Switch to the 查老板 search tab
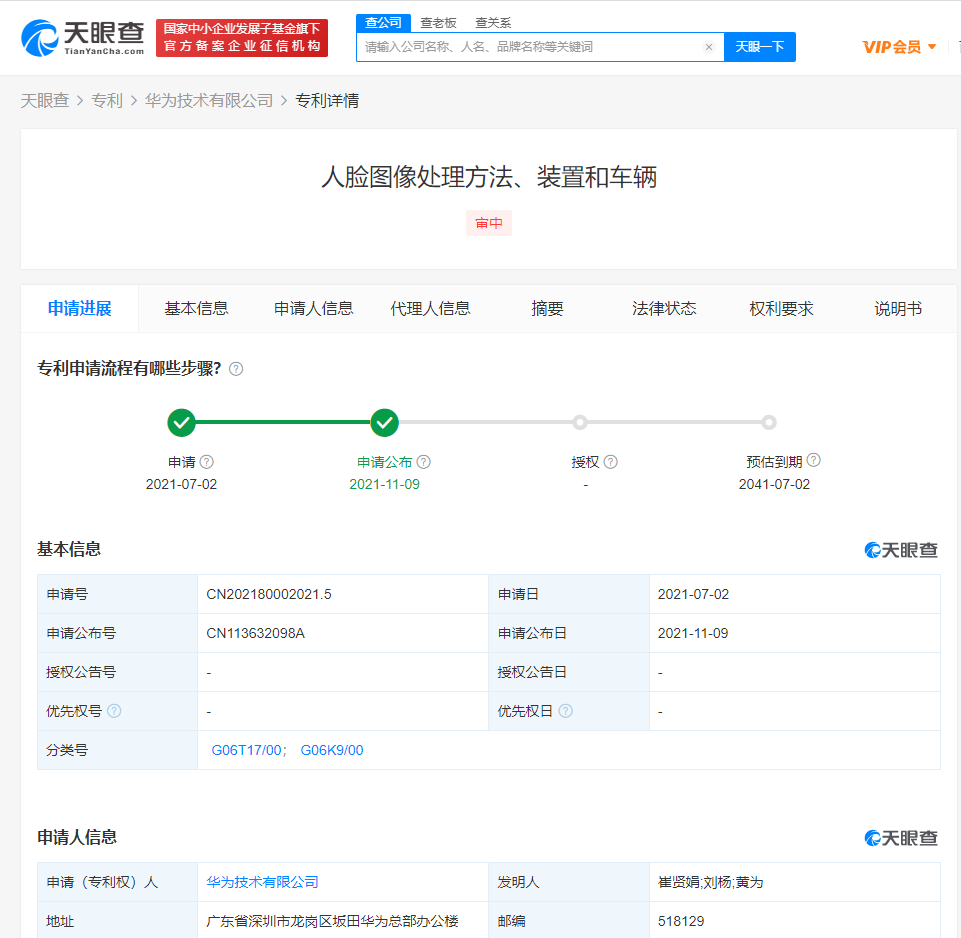Screen dimensions: 961x938 [438, 23]
